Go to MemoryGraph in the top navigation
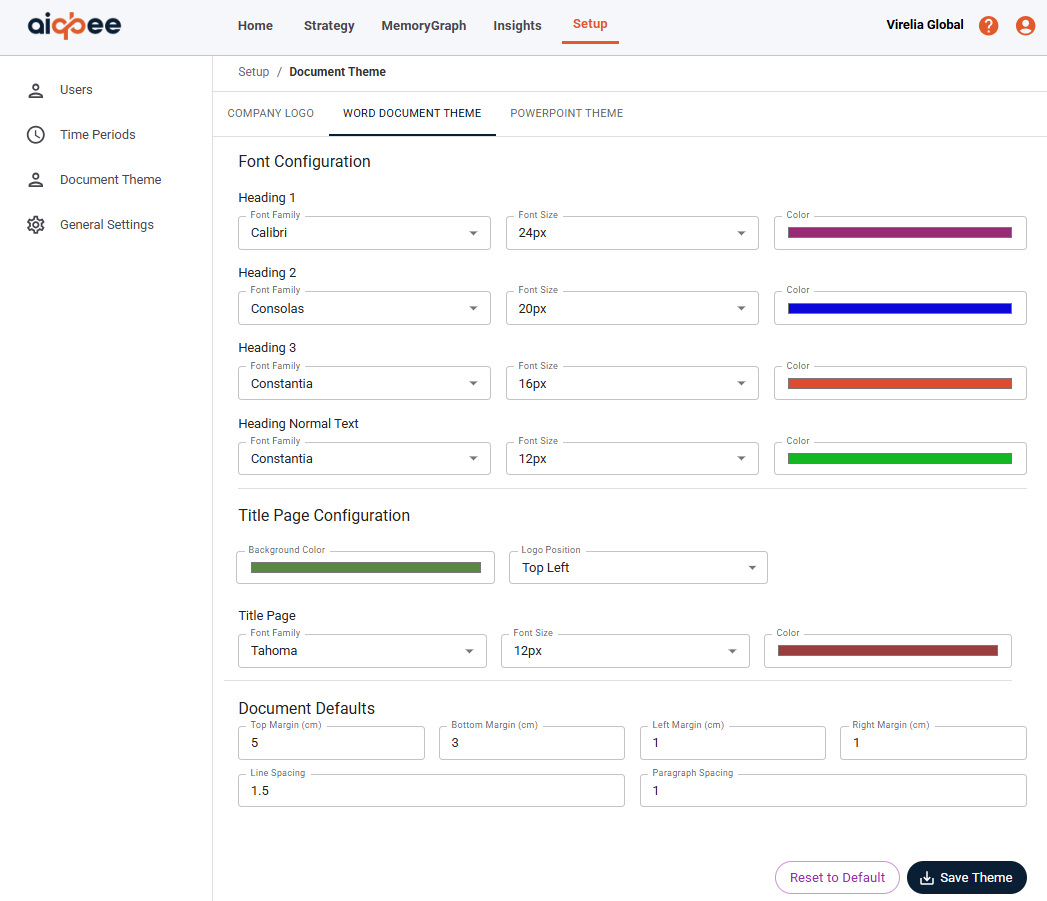1047x901 pixels. [x=423, y=26]
